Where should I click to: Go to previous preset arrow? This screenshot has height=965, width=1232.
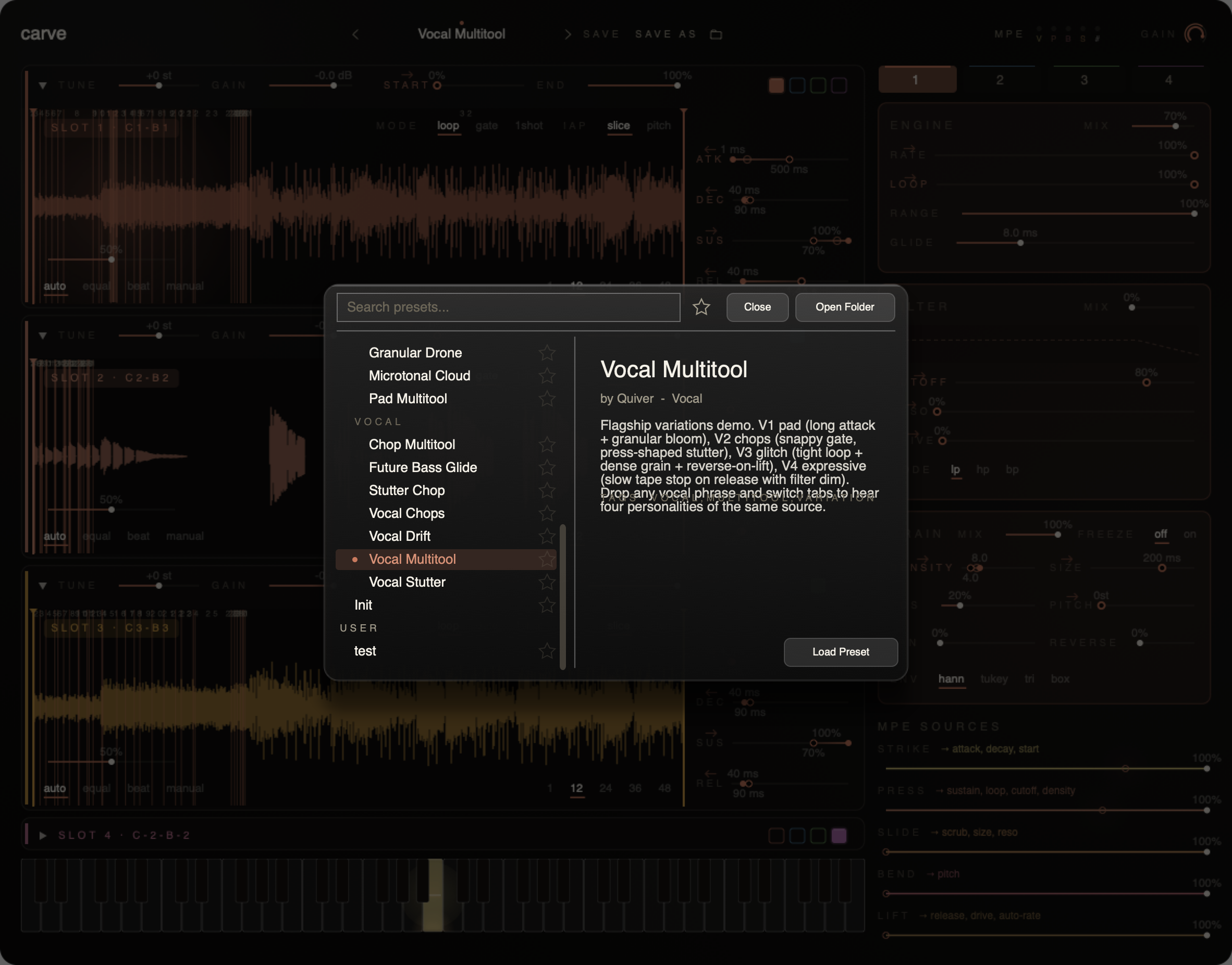pos(355,34)
